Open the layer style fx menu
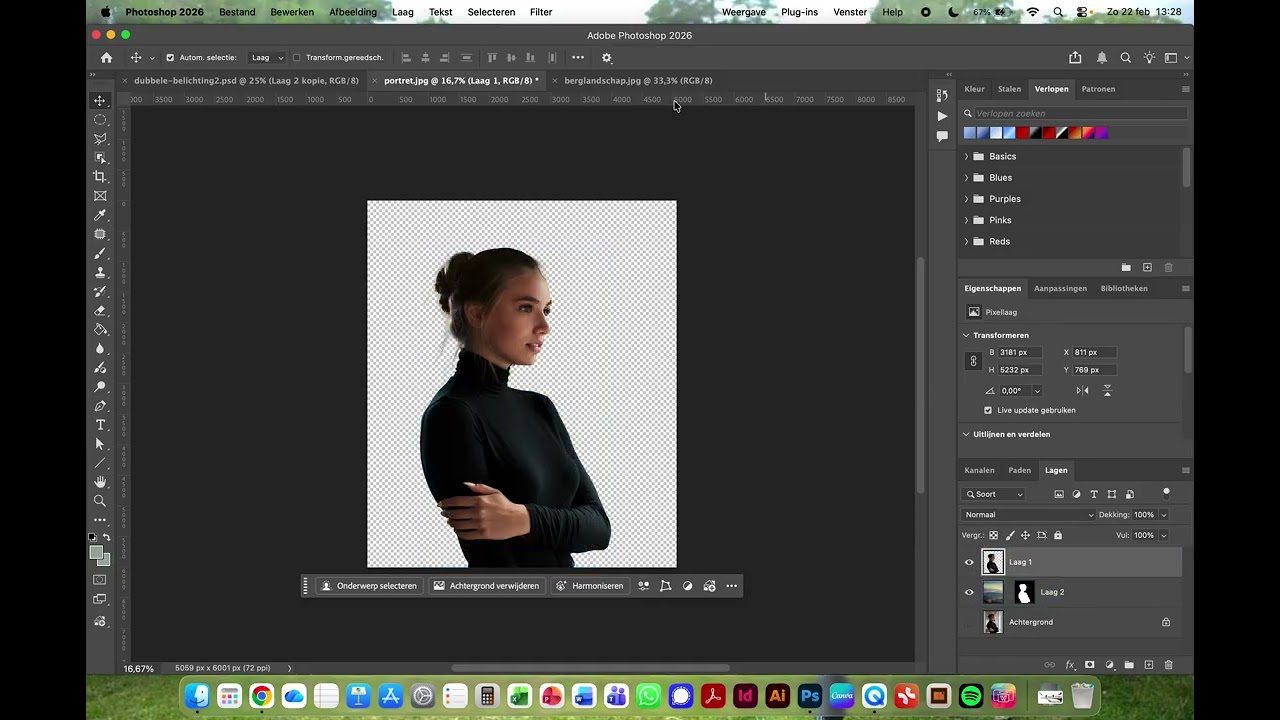The width and height of the screenshot is (1280, 720). pyautogui.click(x=1070, y=665)
